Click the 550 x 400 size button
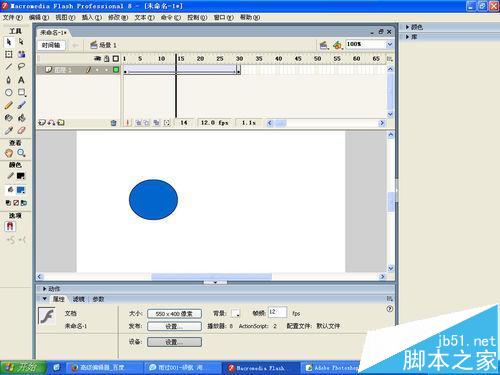 tap(174, 314)
